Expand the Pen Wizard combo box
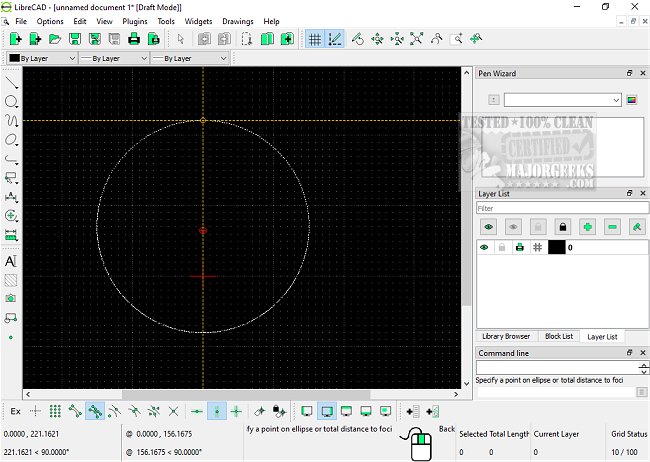The image size is (650, 462). (562, 100)
